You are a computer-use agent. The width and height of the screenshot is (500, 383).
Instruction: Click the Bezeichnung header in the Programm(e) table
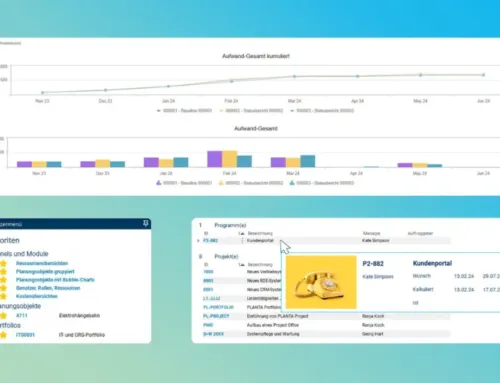pos(260,233)
